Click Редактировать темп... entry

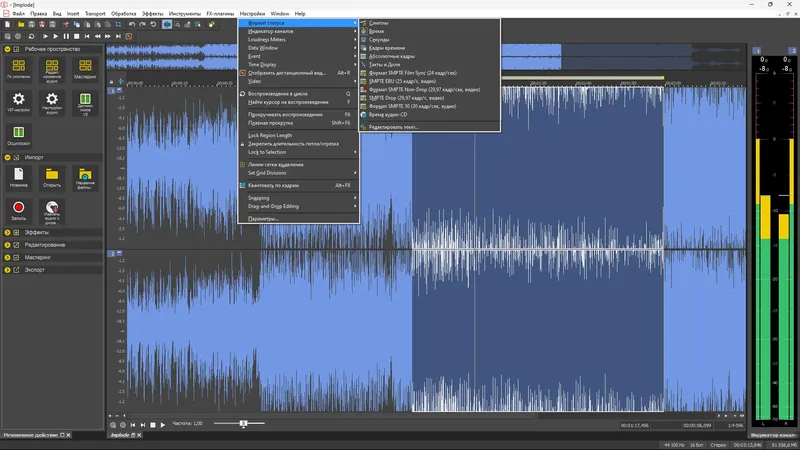393,127
